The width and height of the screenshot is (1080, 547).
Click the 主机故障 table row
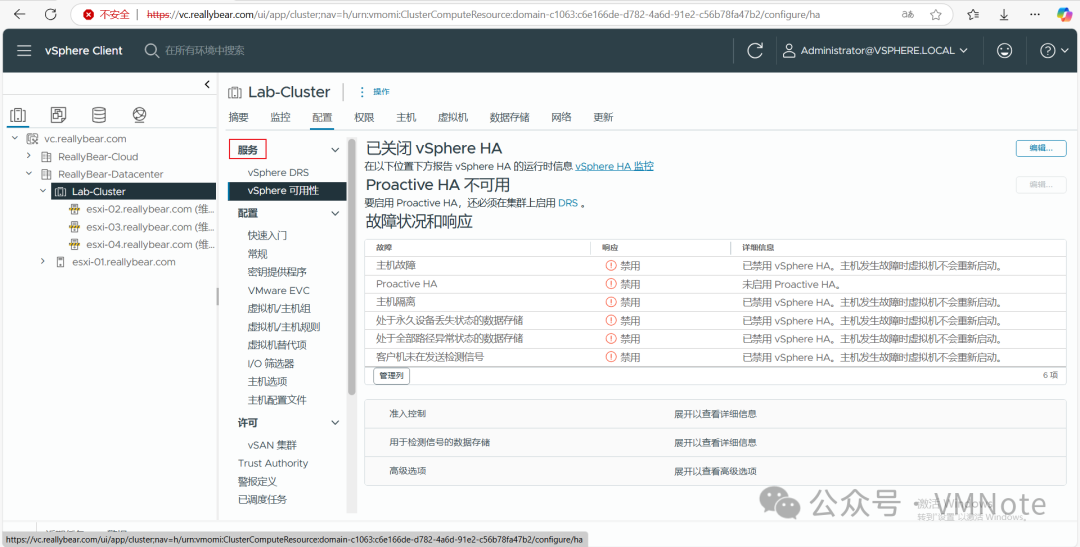715,265
